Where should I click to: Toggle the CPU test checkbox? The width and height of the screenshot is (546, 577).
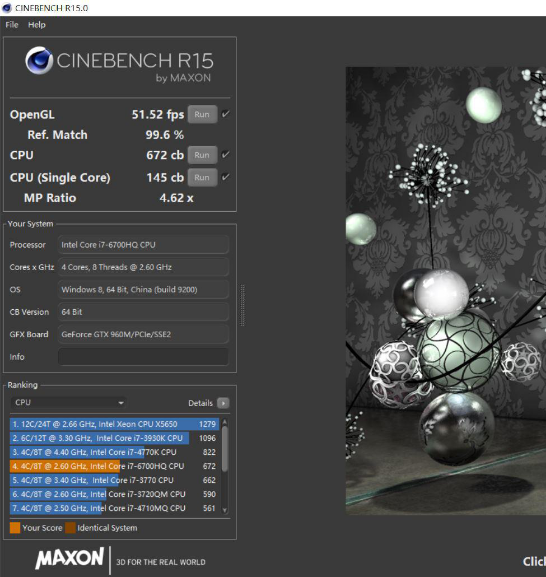coord(226,155)
